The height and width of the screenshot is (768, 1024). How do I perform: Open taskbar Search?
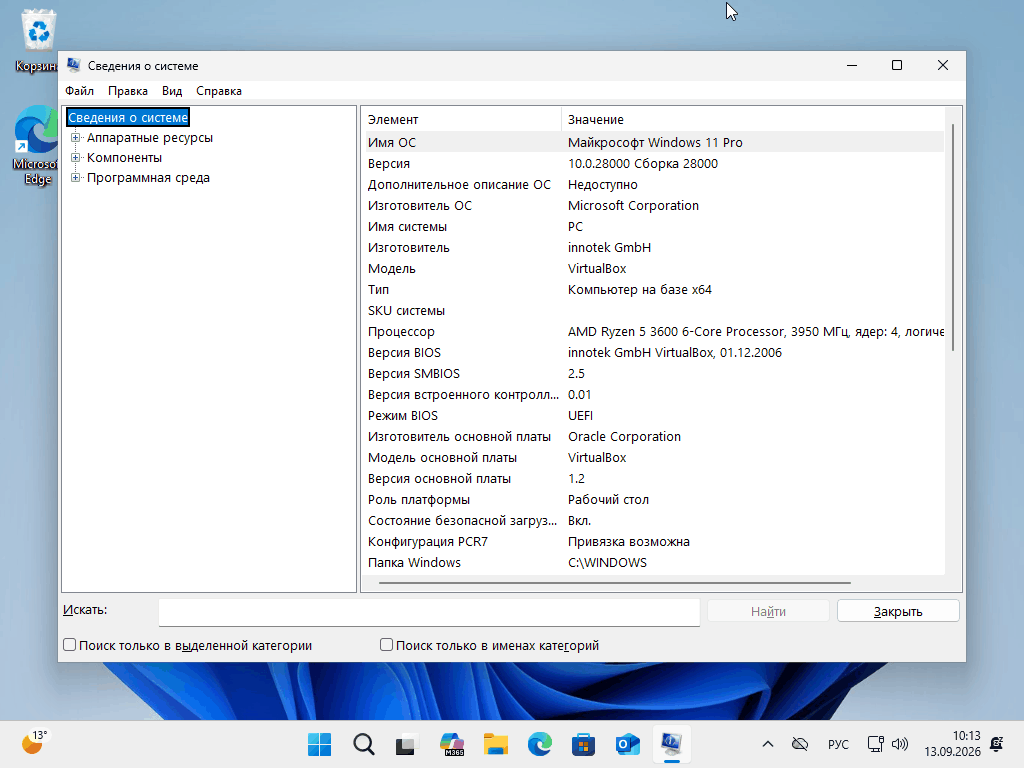click(x=364, y=744)
